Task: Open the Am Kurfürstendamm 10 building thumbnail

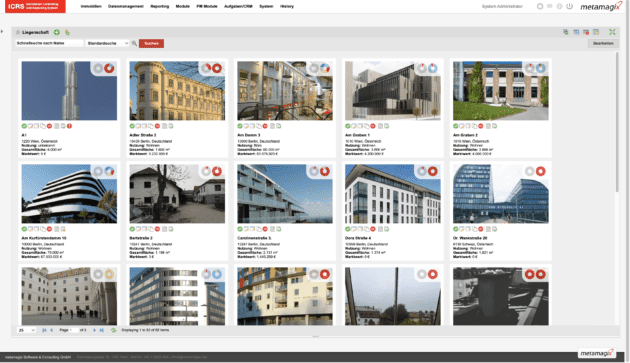Action: [x=69, y=194]
